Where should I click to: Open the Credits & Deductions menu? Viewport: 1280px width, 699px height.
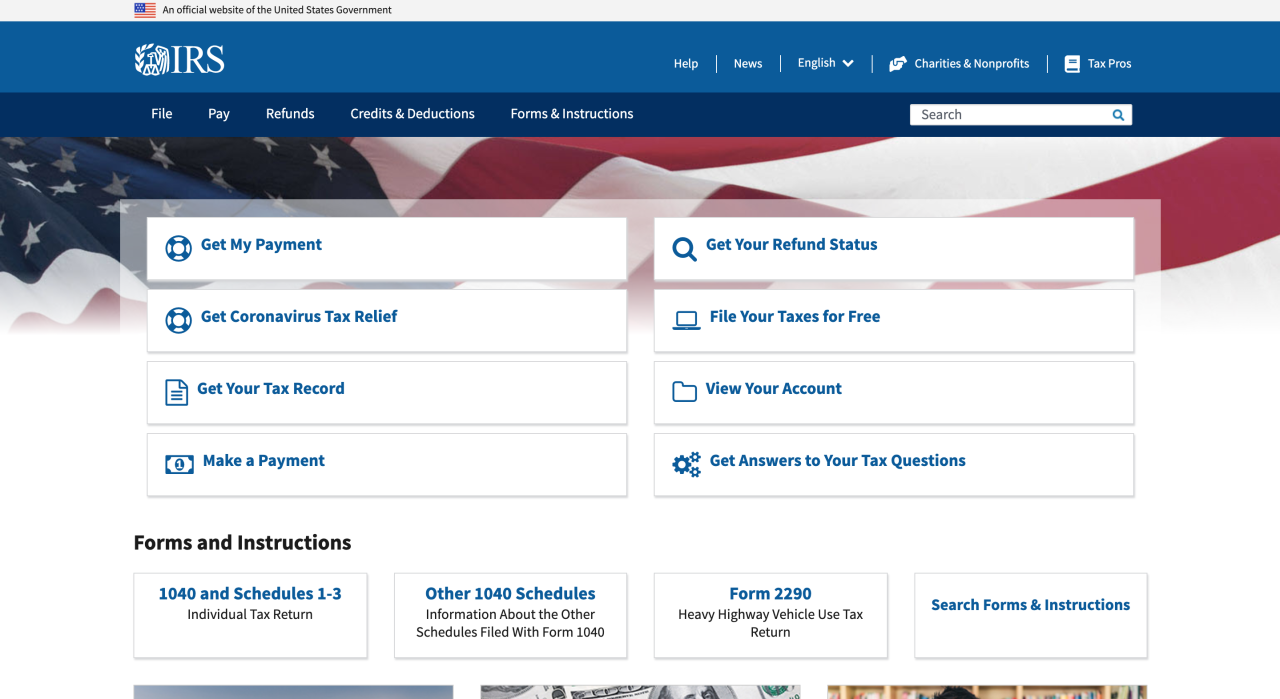pyautogui.click(x=412, y=114)
